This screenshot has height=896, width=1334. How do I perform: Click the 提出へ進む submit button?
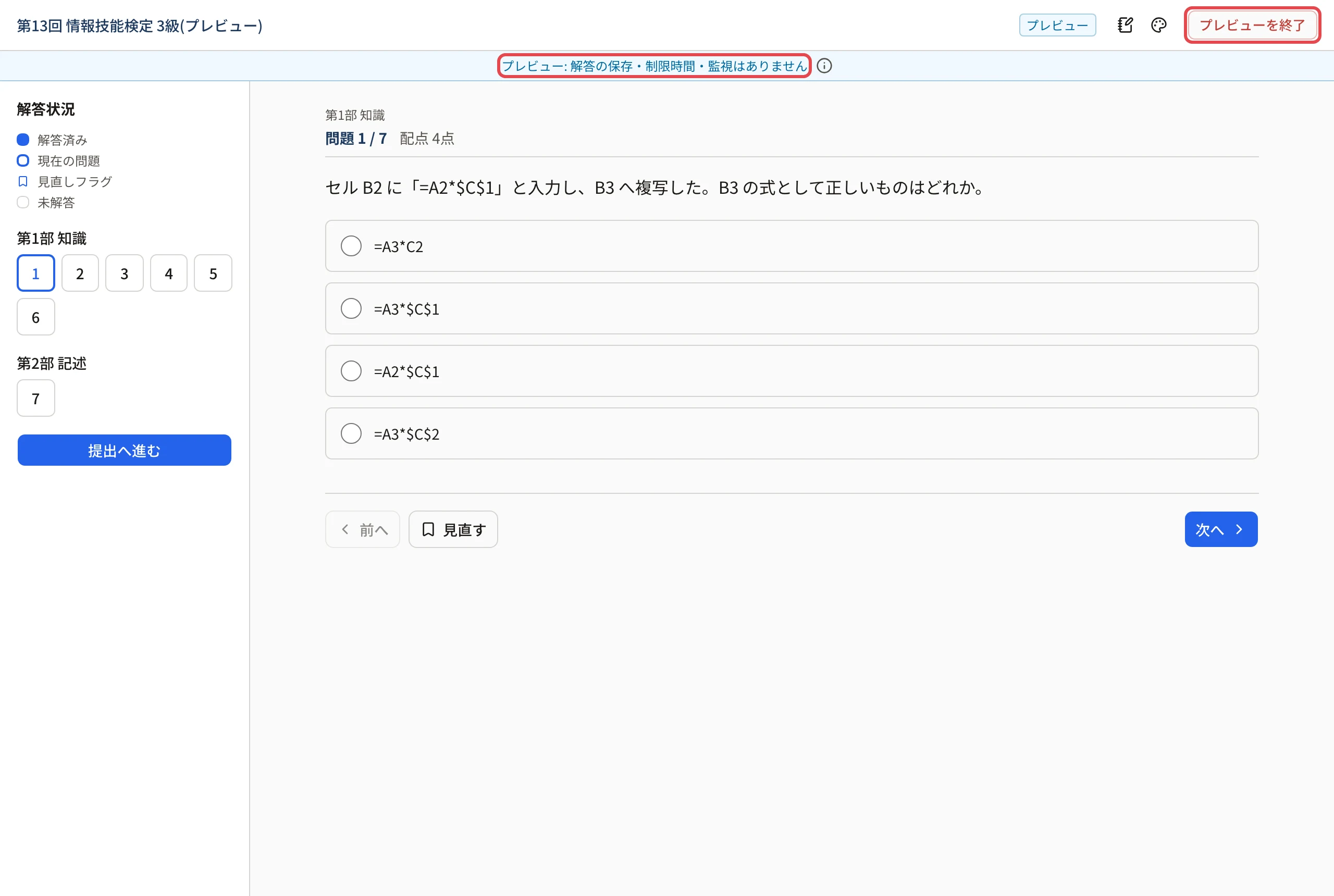pos(125,450)
